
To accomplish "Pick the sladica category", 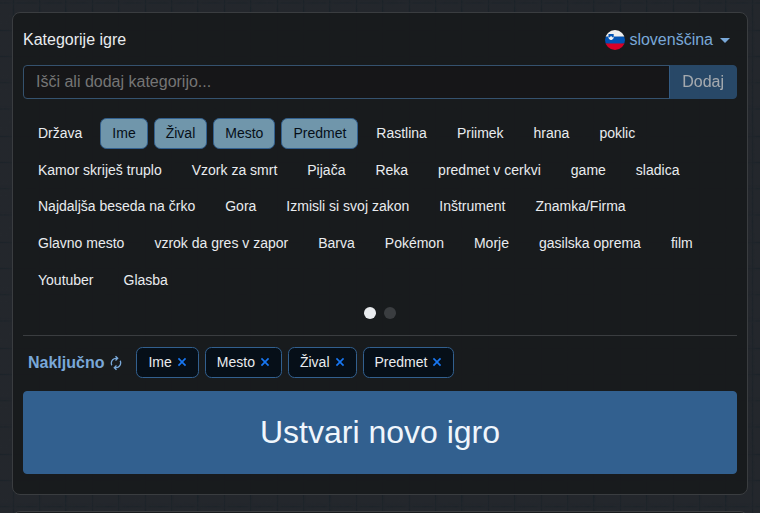I will (657, 170).
